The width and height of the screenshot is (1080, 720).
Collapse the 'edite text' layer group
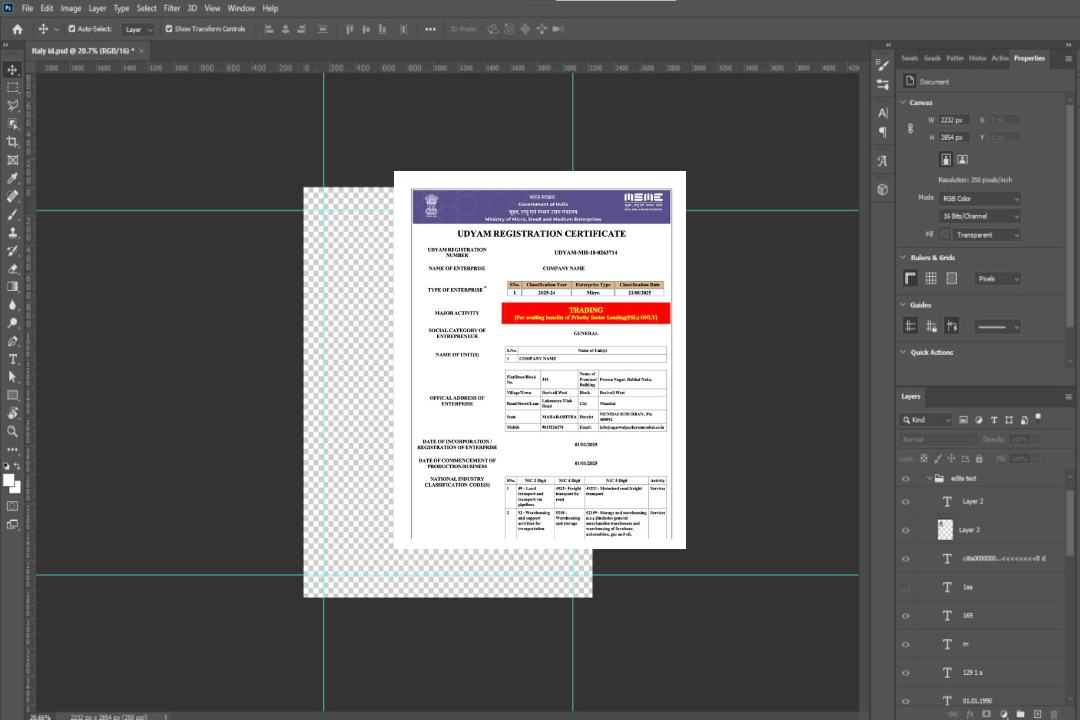tap(929, 478)
